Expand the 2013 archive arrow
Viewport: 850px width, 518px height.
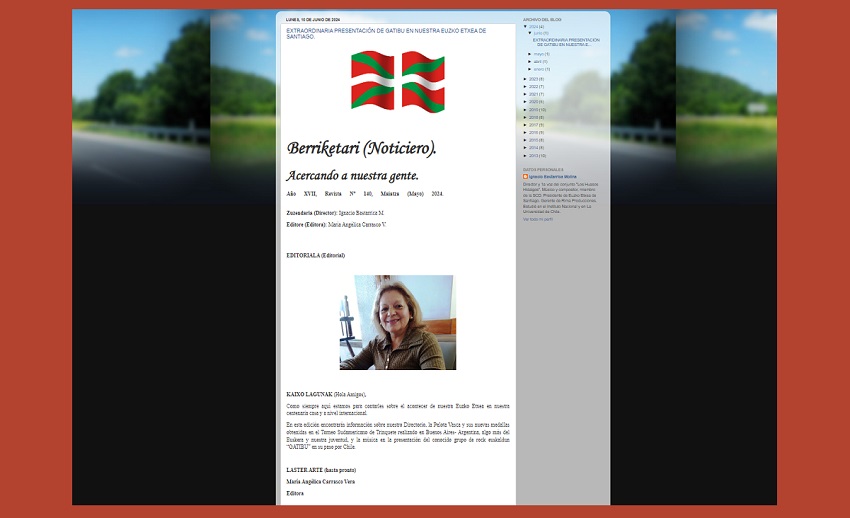525,156
